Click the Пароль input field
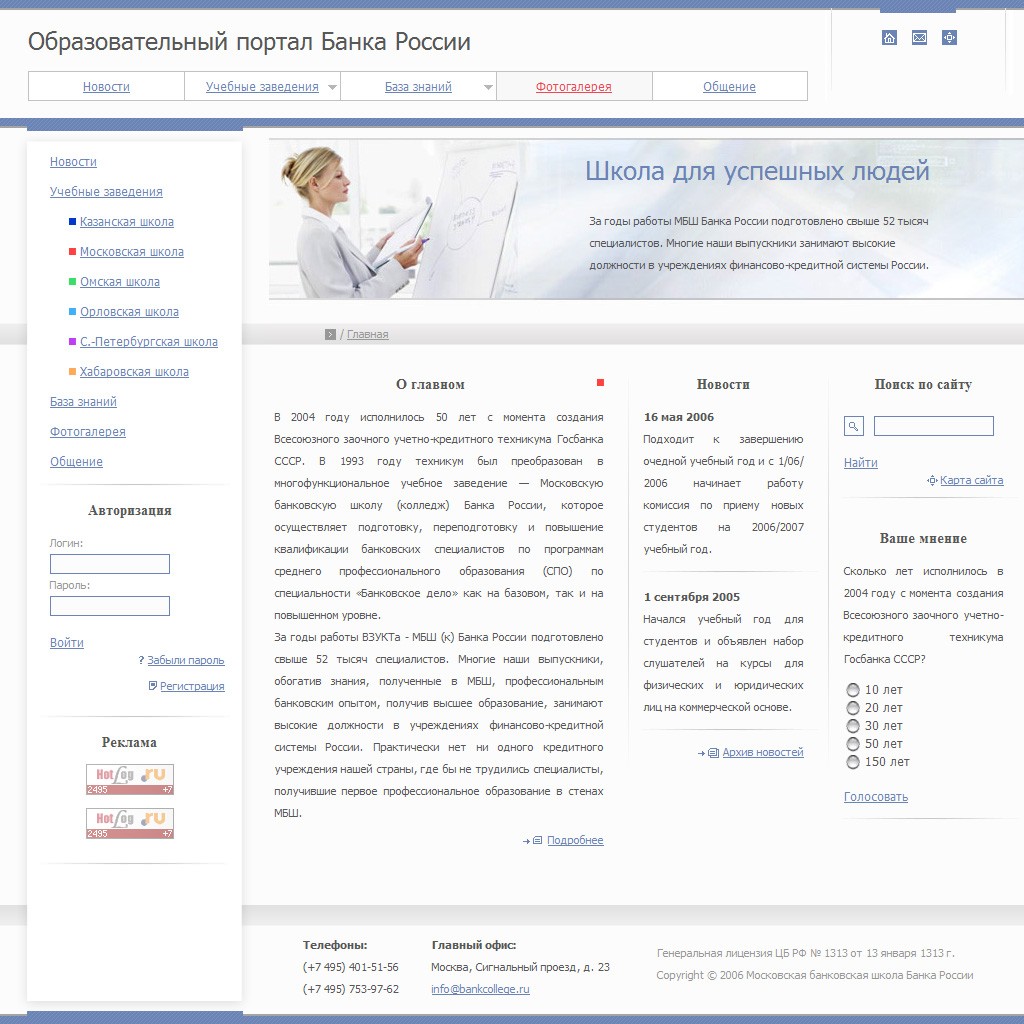Image resolution: width=1024 pixels, height=1024 pixels. coord(110,605)
